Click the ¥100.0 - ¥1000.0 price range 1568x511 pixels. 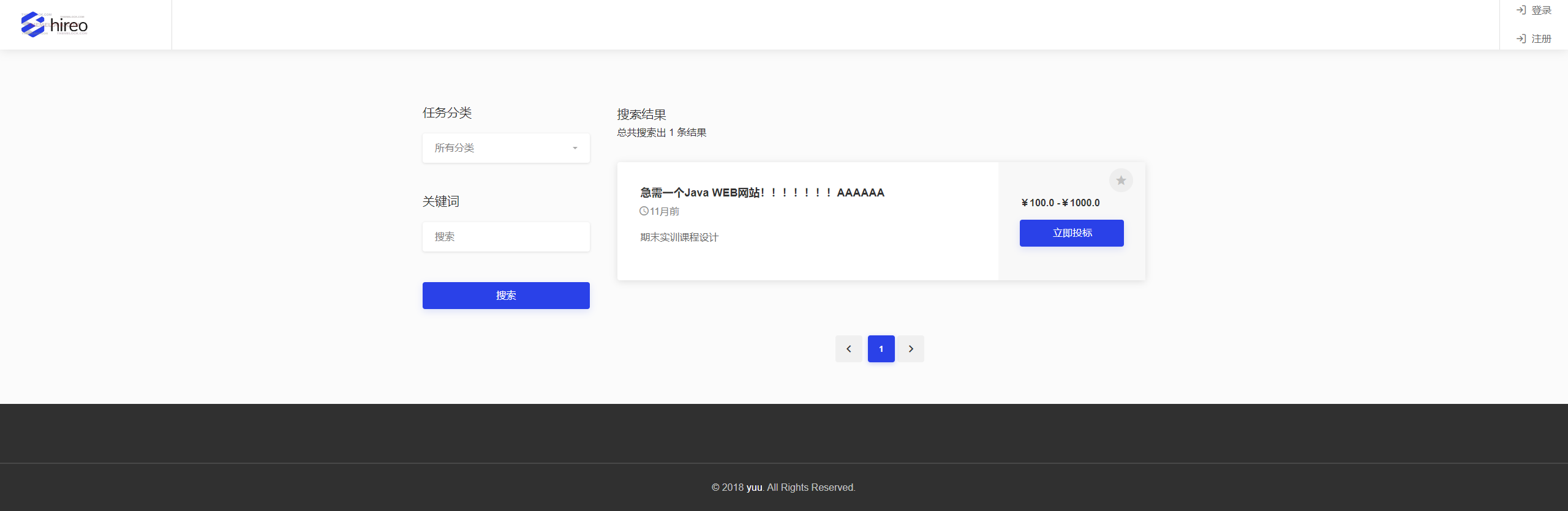click(1060, 203)
